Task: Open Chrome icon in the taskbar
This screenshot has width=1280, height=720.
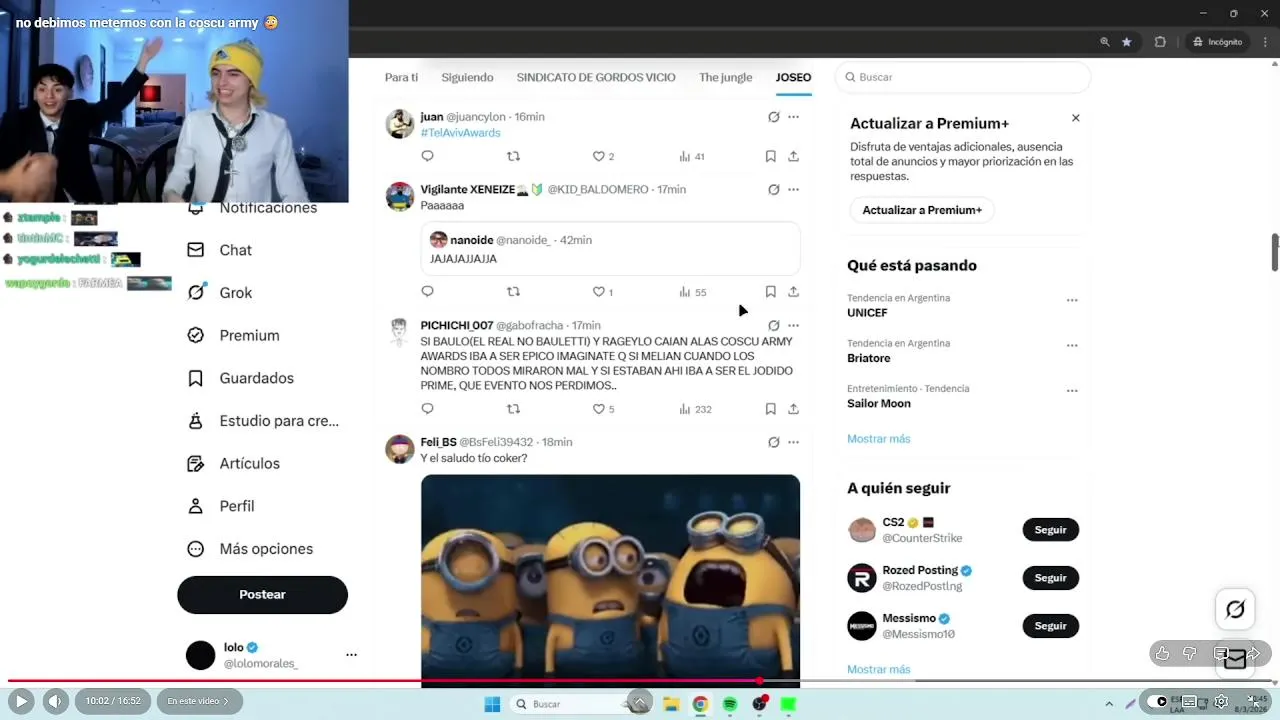Action: coord(700,704)
